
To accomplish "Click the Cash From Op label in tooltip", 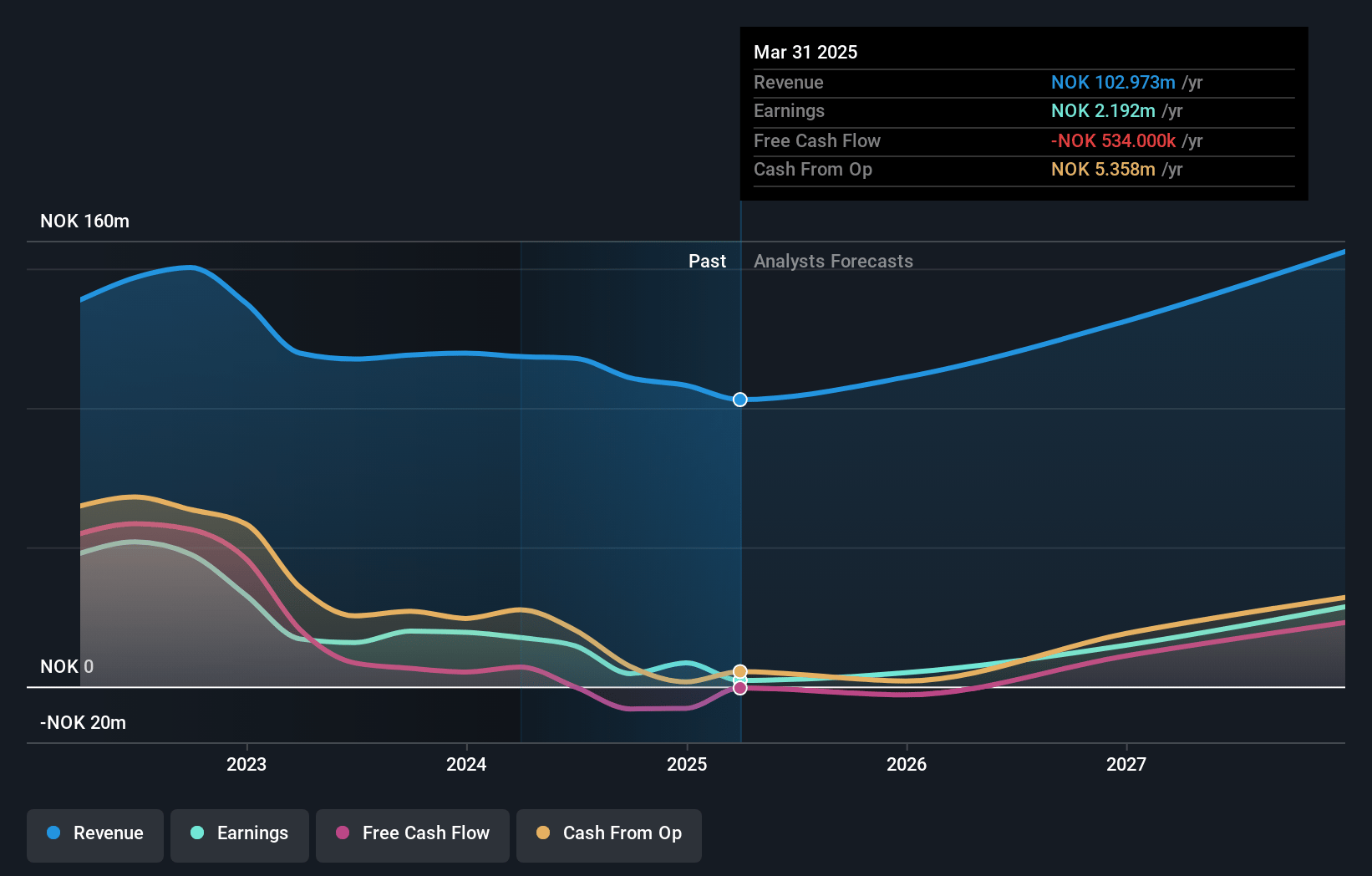I will click(x=813, y=170).
